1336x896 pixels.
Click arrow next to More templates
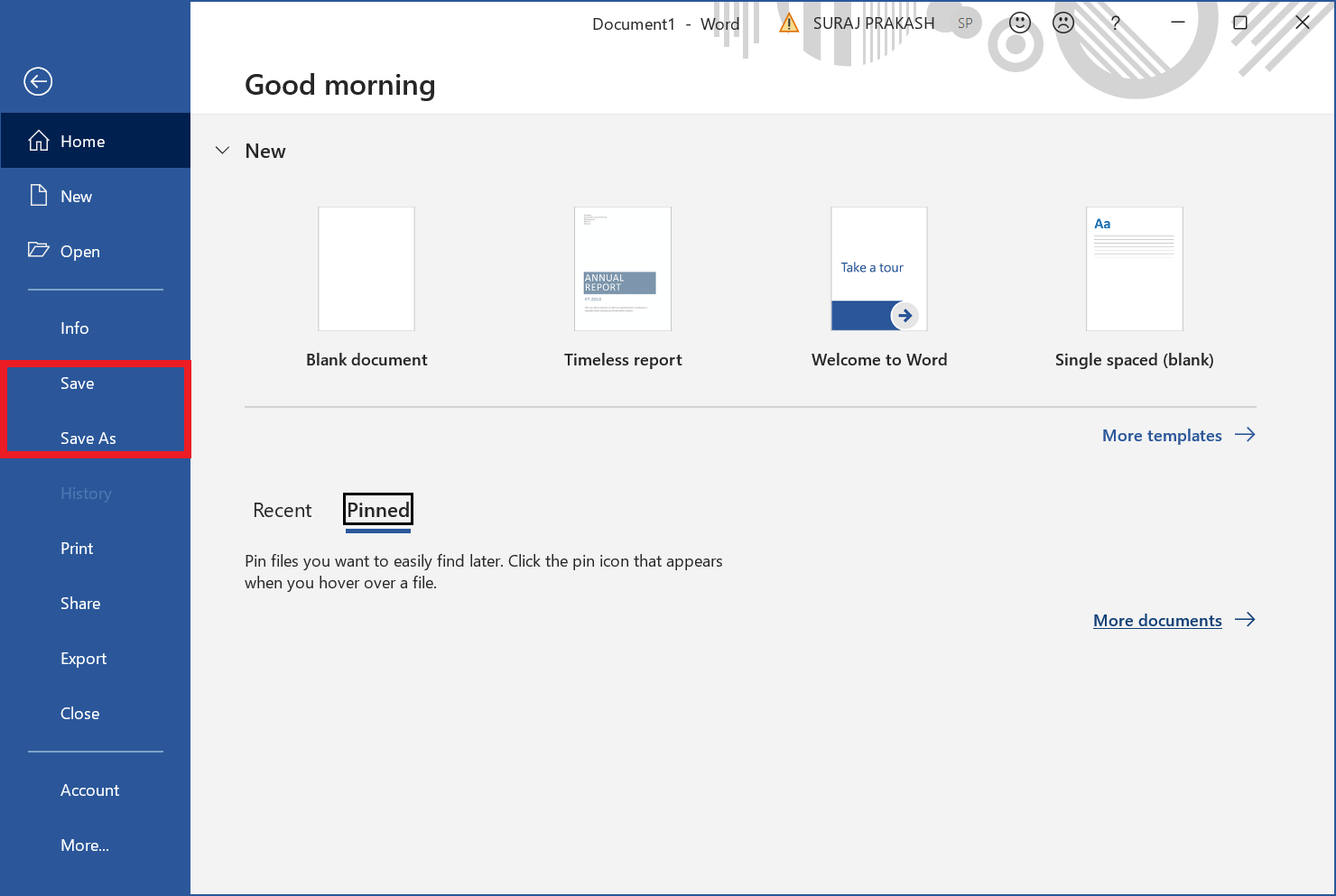pyautogui.click(x=1245, y=435)
